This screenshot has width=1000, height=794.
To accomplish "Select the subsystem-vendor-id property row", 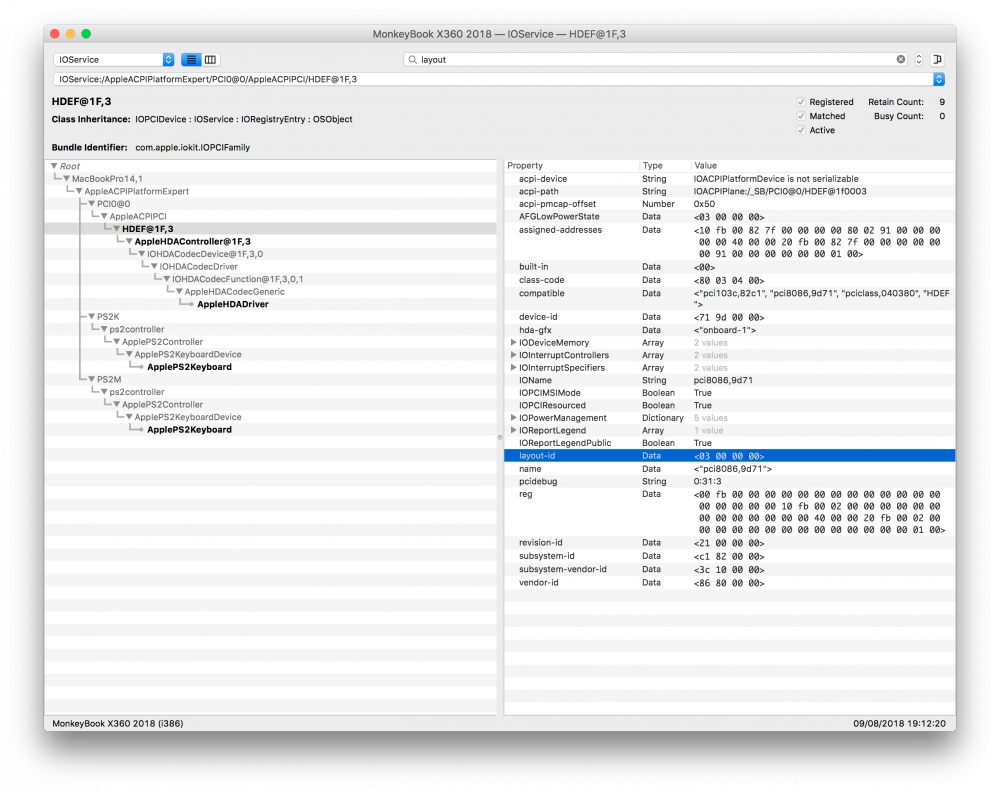I will (730, 569).
